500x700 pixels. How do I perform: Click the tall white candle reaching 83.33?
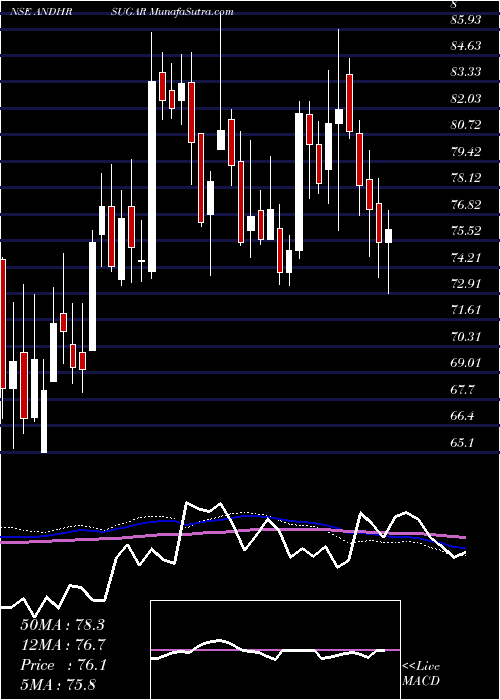click(152, 176)
